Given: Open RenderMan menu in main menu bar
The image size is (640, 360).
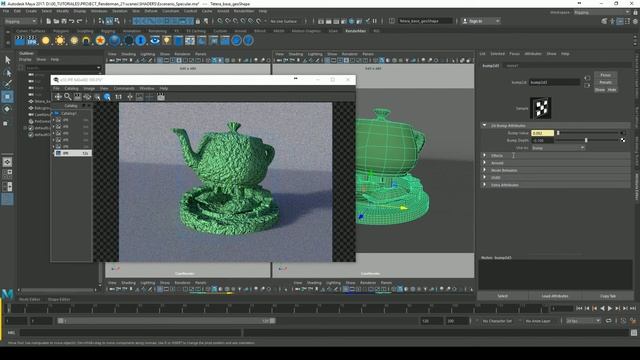Looking at the screenshot, I should click(244, 11).
